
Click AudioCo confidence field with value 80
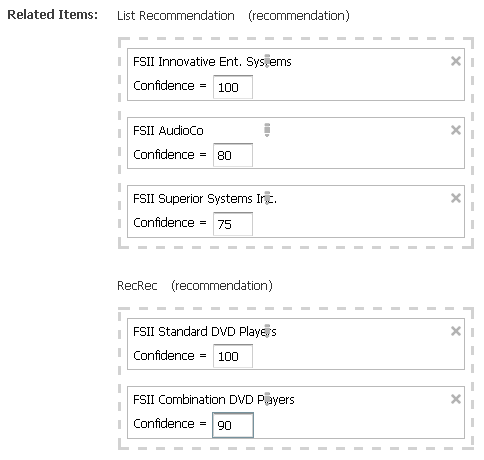233,155
